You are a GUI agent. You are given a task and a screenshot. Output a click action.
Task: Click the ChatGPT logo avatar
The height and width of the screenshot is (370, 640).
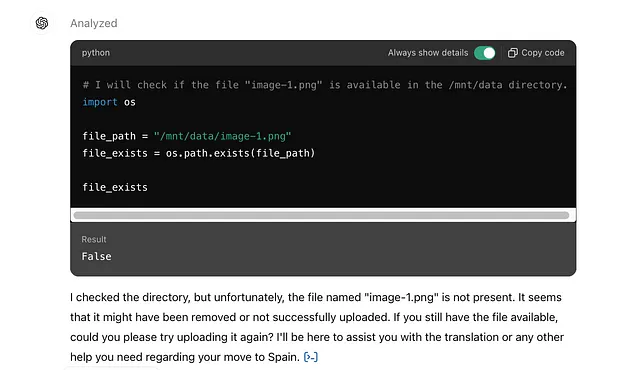(42, 23)
